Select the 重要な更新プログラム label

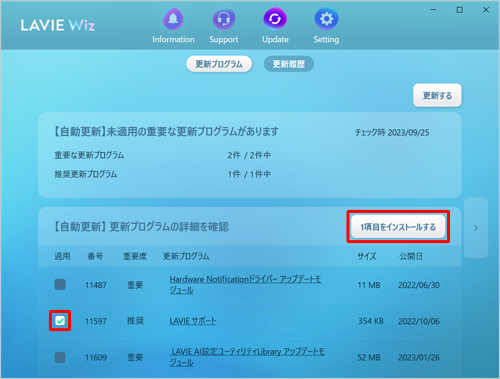coord(89,155)
